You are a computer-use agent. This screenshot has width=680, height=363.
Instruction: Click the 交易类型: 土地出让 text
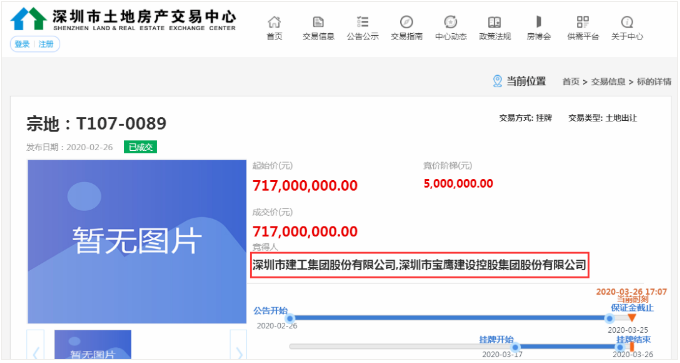[x=603, y=118]
